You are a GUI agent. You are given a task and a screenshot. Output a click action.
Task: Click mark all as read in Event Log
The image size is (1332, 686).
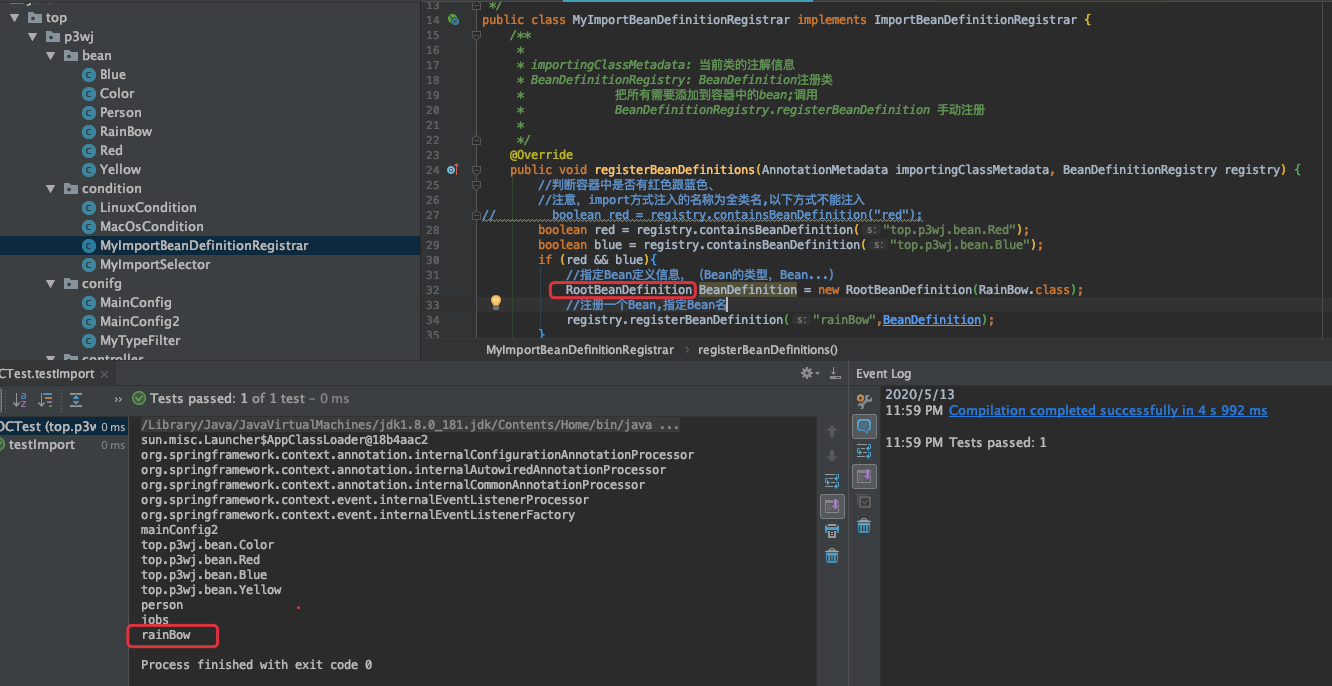[x=865, y=501]
